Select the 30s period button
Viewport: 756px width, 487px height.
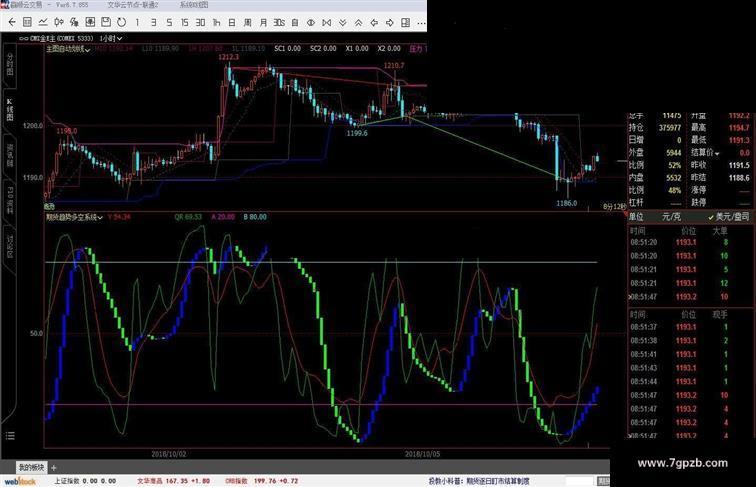[279, 22]
